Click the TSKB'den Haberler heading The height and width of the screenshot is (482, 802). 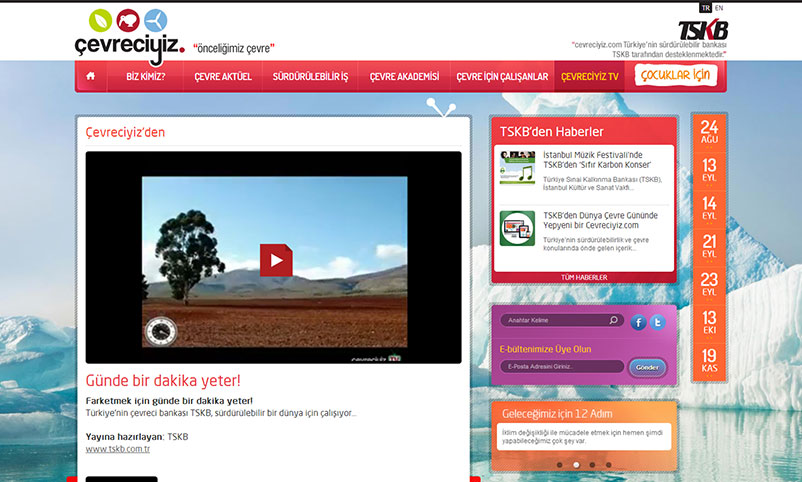click(x=551, y=132)
